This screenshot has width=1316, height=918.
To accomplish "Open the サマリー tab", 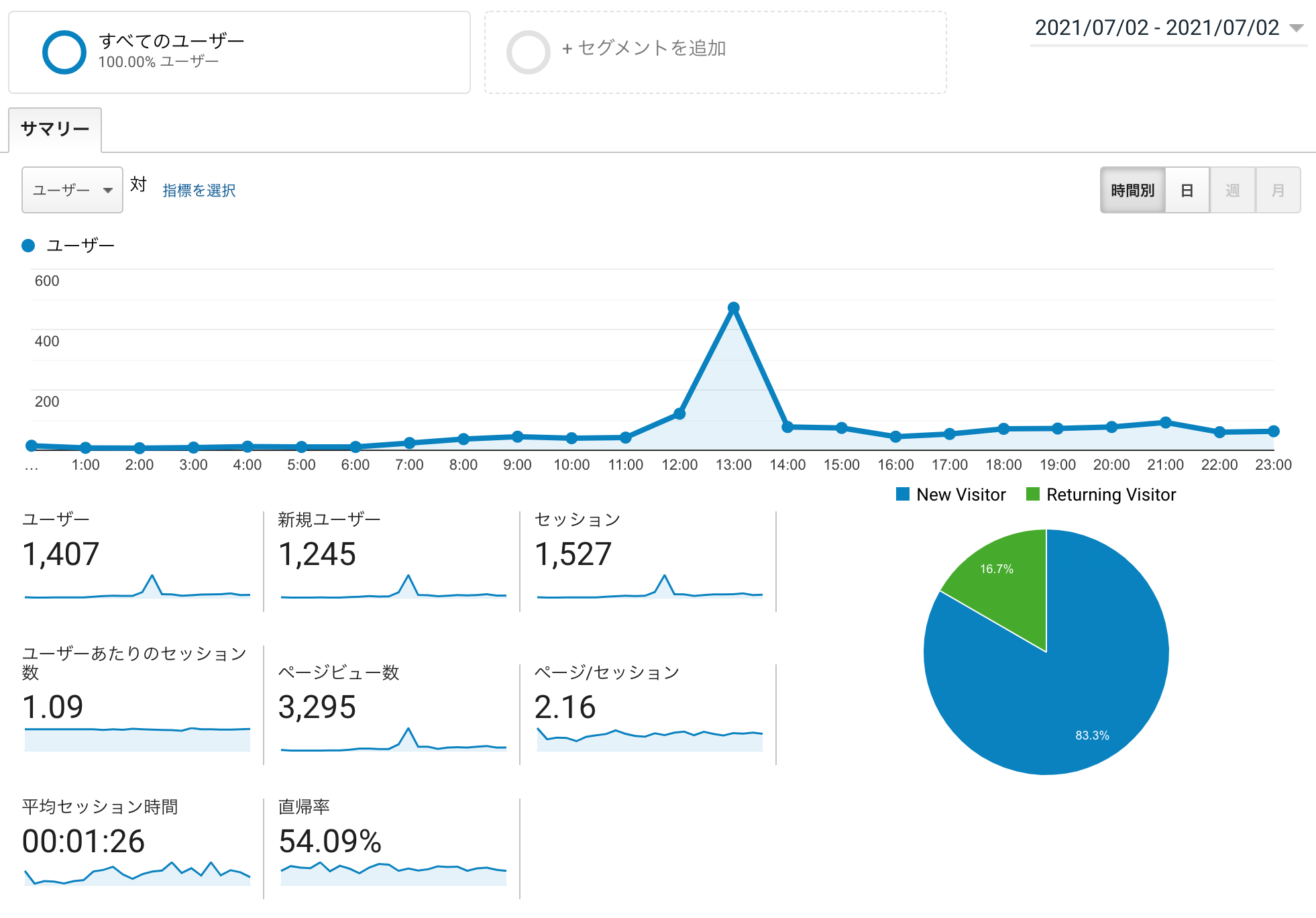I will (55, 129).
